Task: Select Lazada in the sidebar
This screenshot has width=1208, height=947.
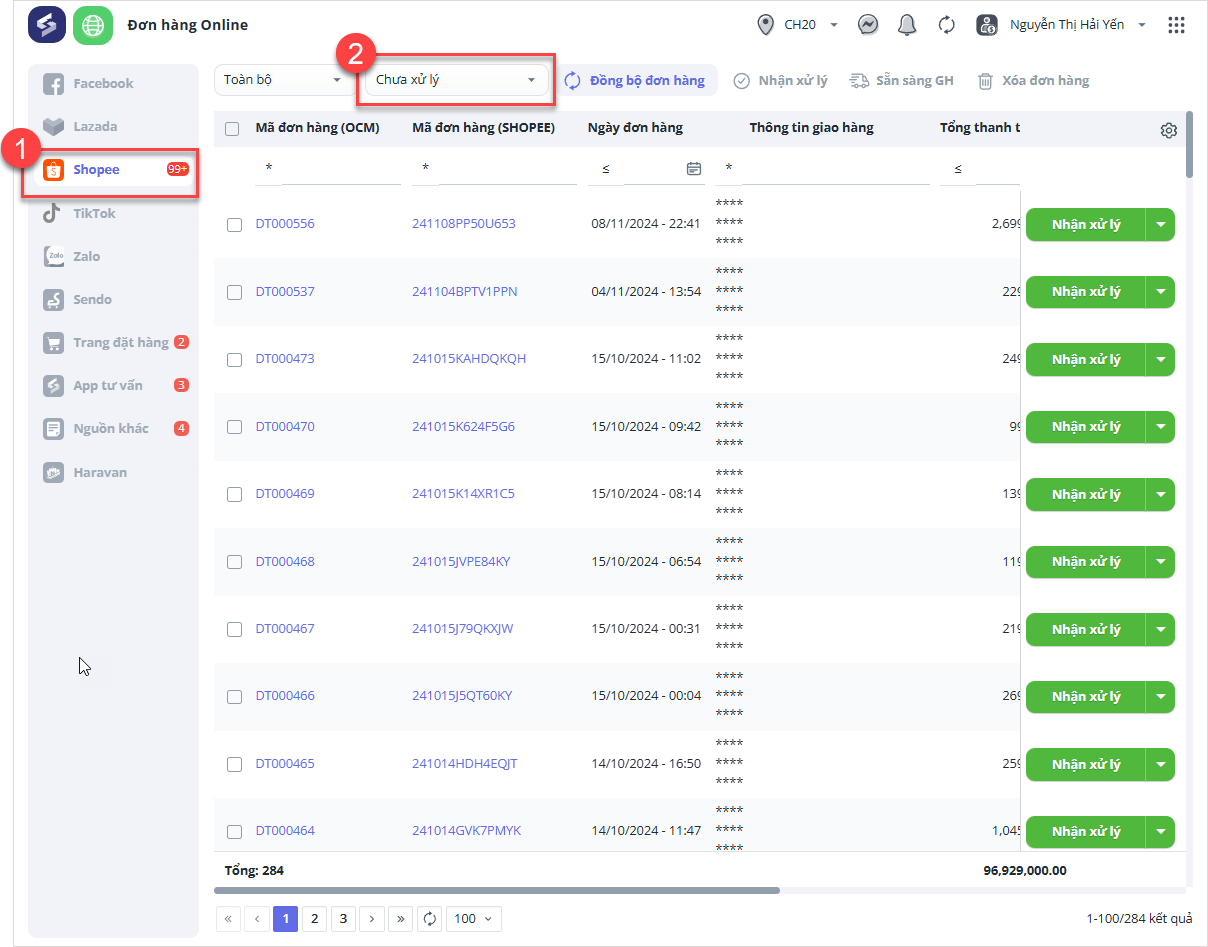Action: (114, 127)
